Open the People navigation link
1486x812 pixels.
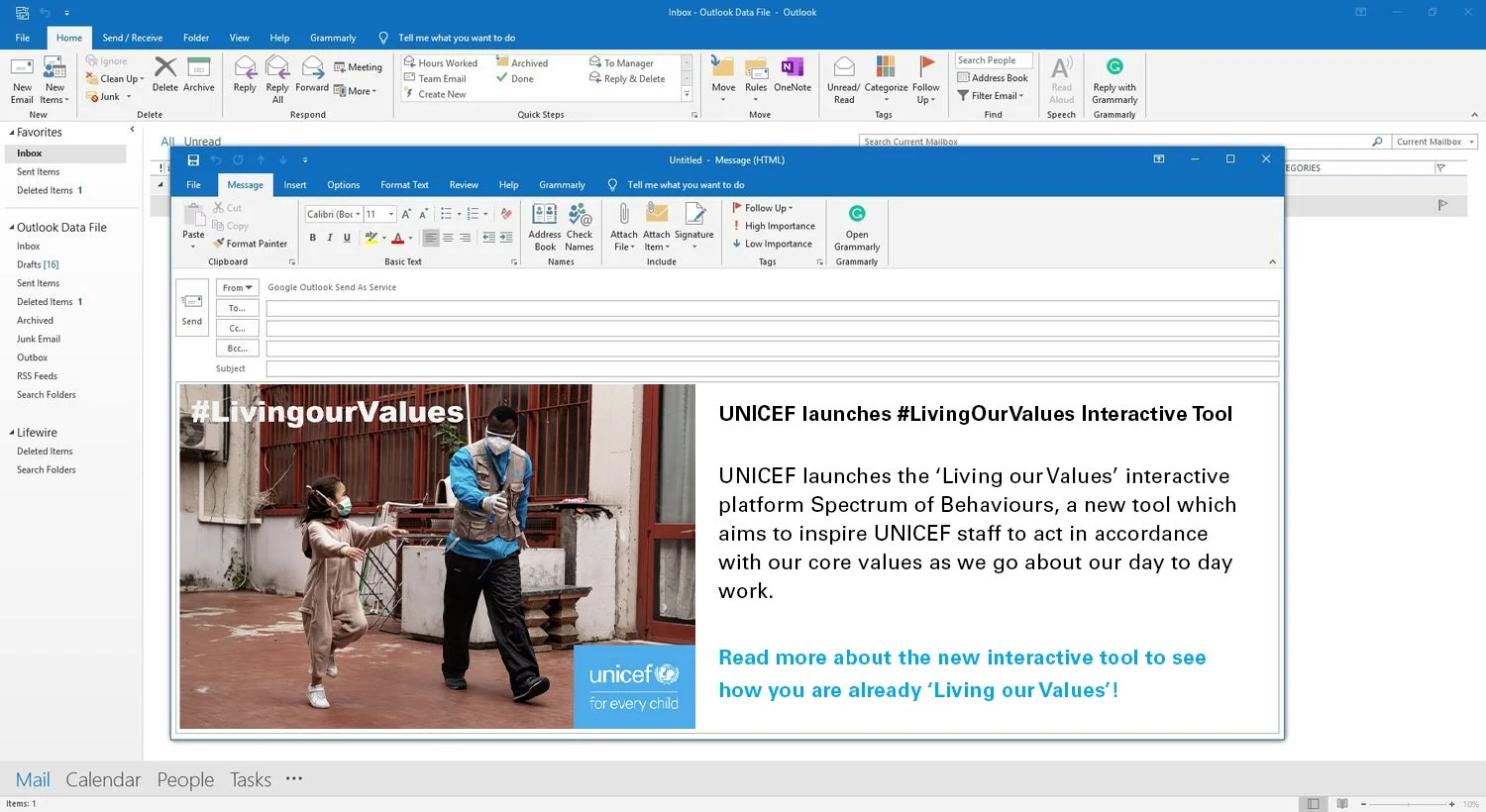pyautogui.click(x=185, y=779)
